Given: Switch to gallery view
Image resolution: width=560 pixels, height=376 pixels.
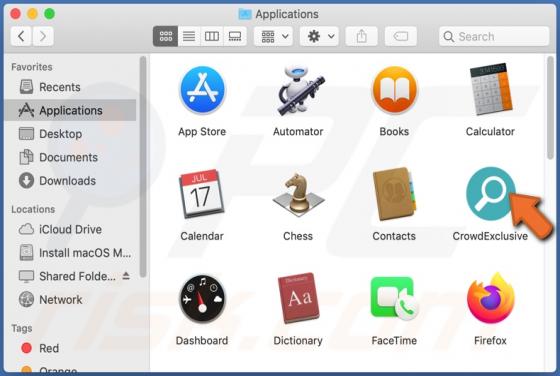Looking at the screenshot, I should (x=235, y=36).
